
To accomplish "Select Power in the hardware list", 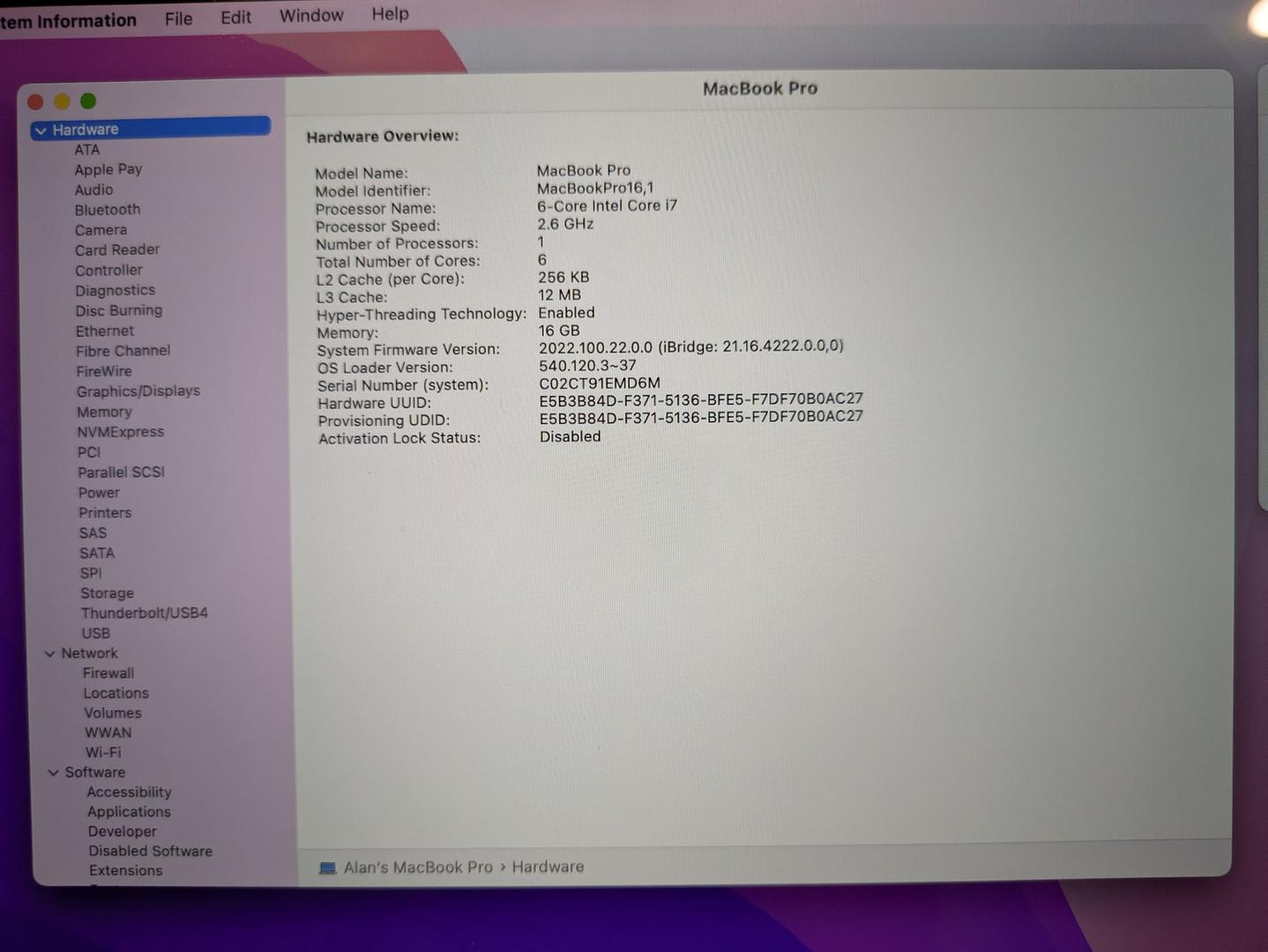I will point(99,493).
